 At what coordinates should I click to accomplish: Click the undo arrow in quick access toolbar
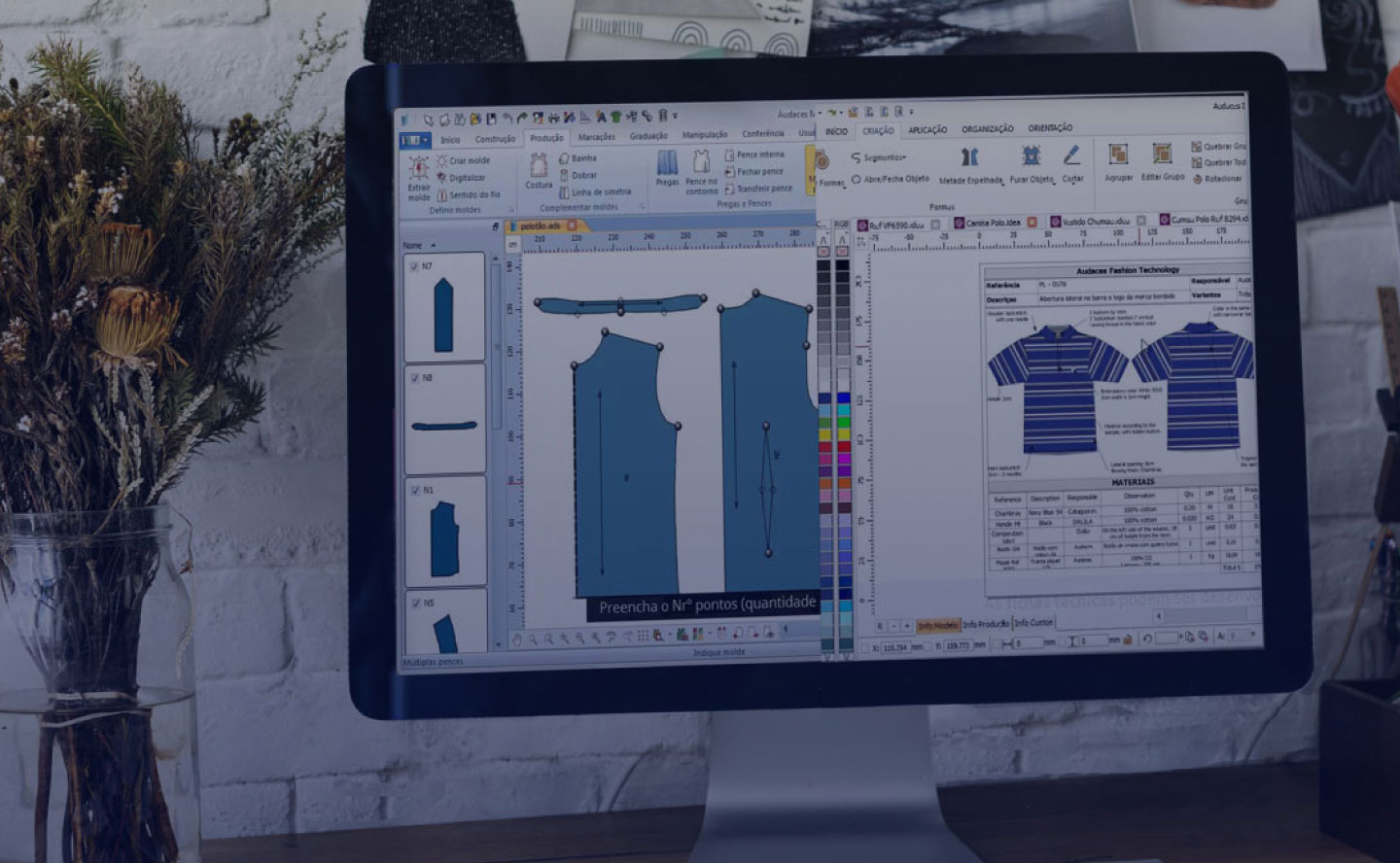[507, 119]
